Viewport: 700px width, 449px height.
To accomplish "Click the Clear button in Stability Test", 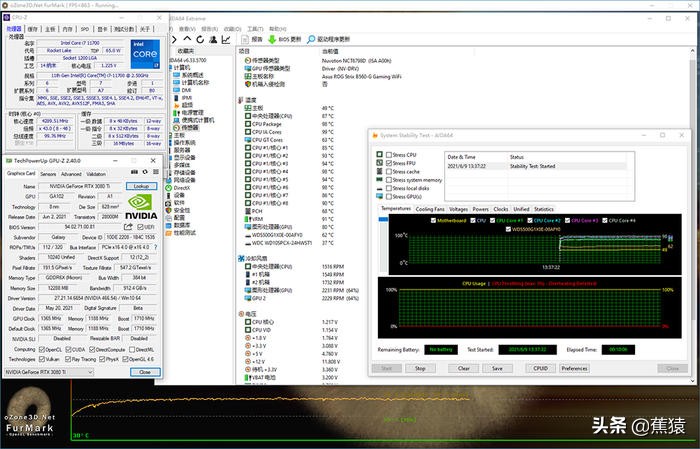I will coord(463,368).
